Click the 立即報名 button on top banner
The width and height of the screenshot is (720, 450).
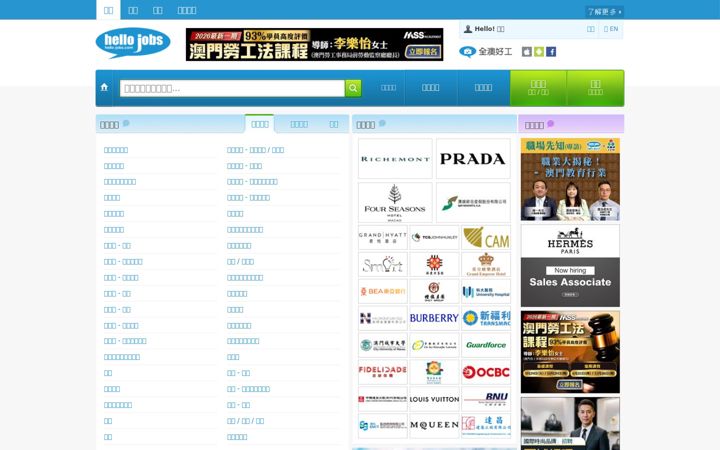click(x=423, y=51)
